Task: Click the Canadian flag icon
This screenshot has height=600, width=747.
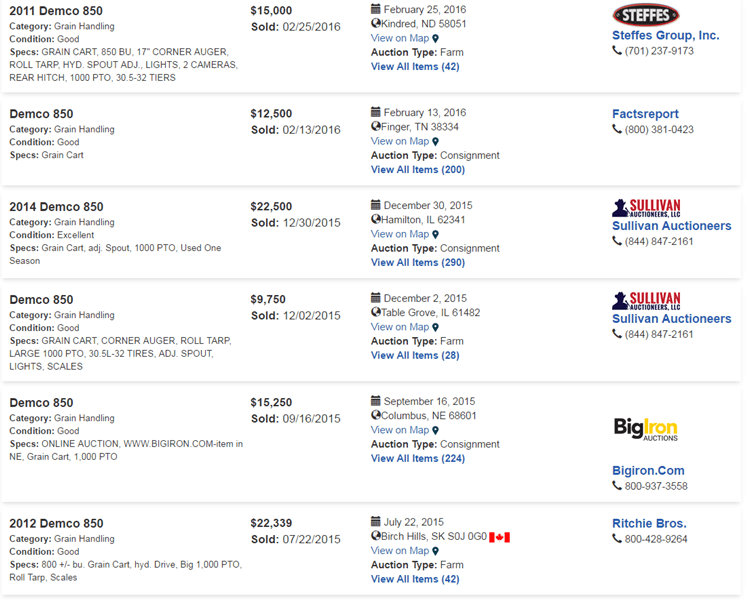Action: tap(499, 537)
